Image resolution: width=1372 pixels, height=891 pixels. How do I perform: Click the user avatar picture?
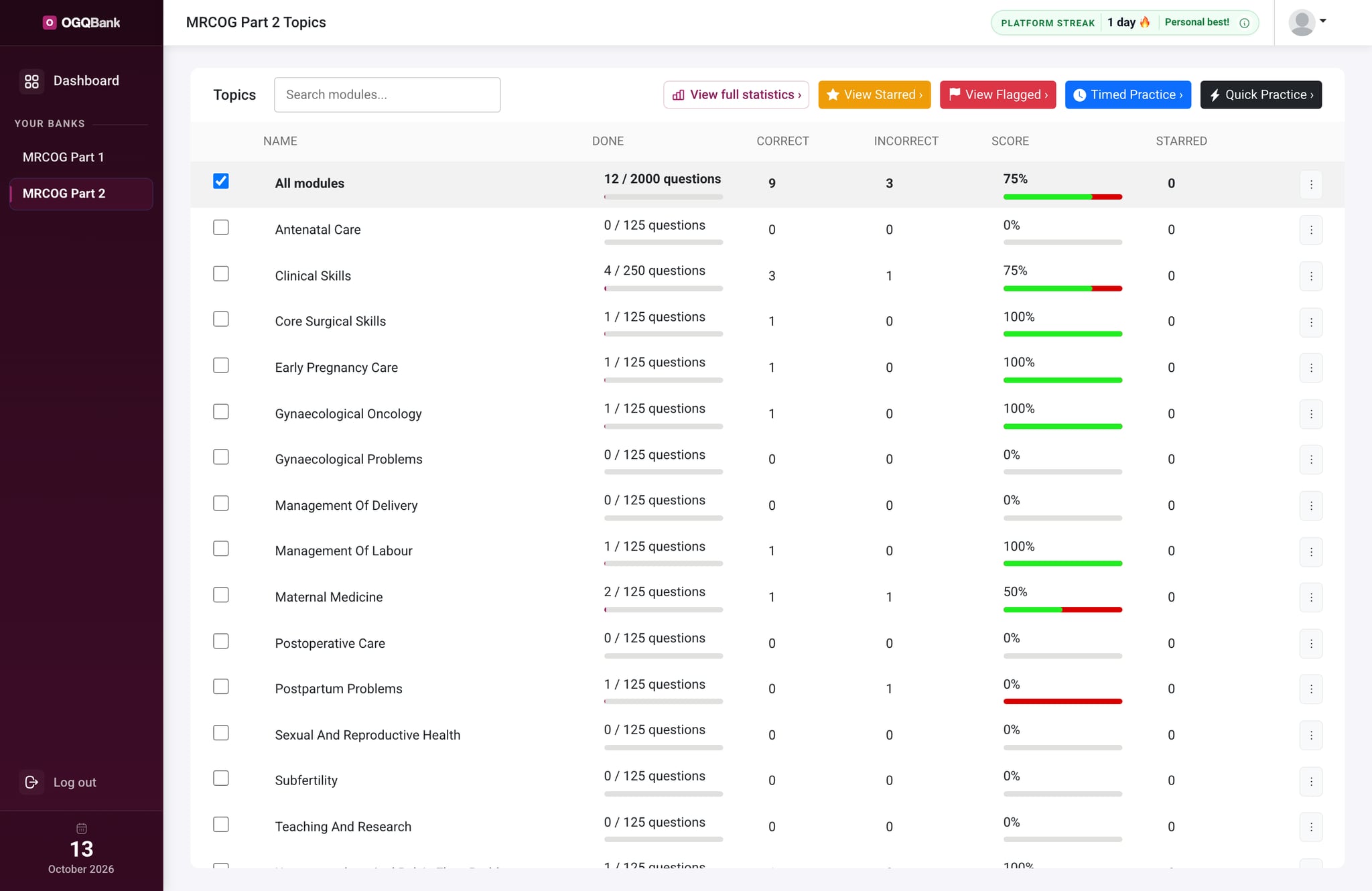click(x=1302, y=23)
